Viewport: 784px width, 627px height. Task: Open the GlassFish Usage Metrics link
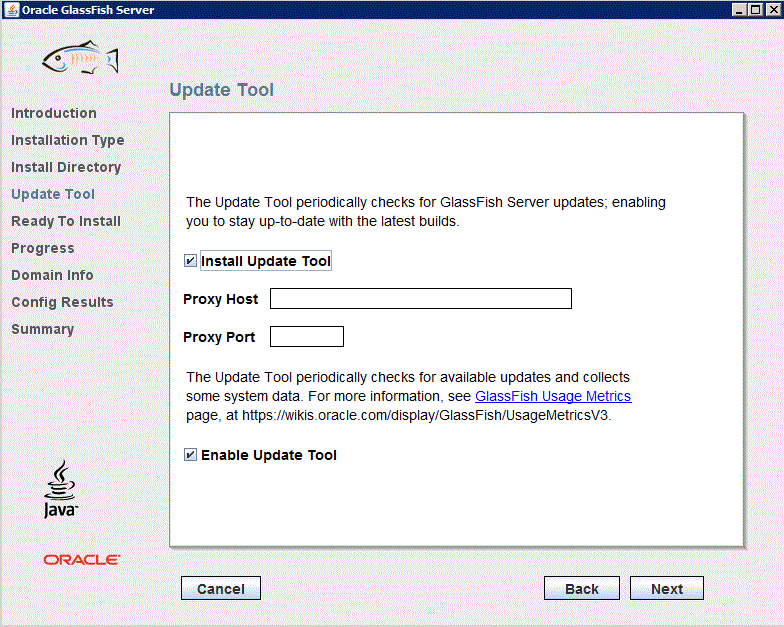pyautogui.click(x=553, y=396)
